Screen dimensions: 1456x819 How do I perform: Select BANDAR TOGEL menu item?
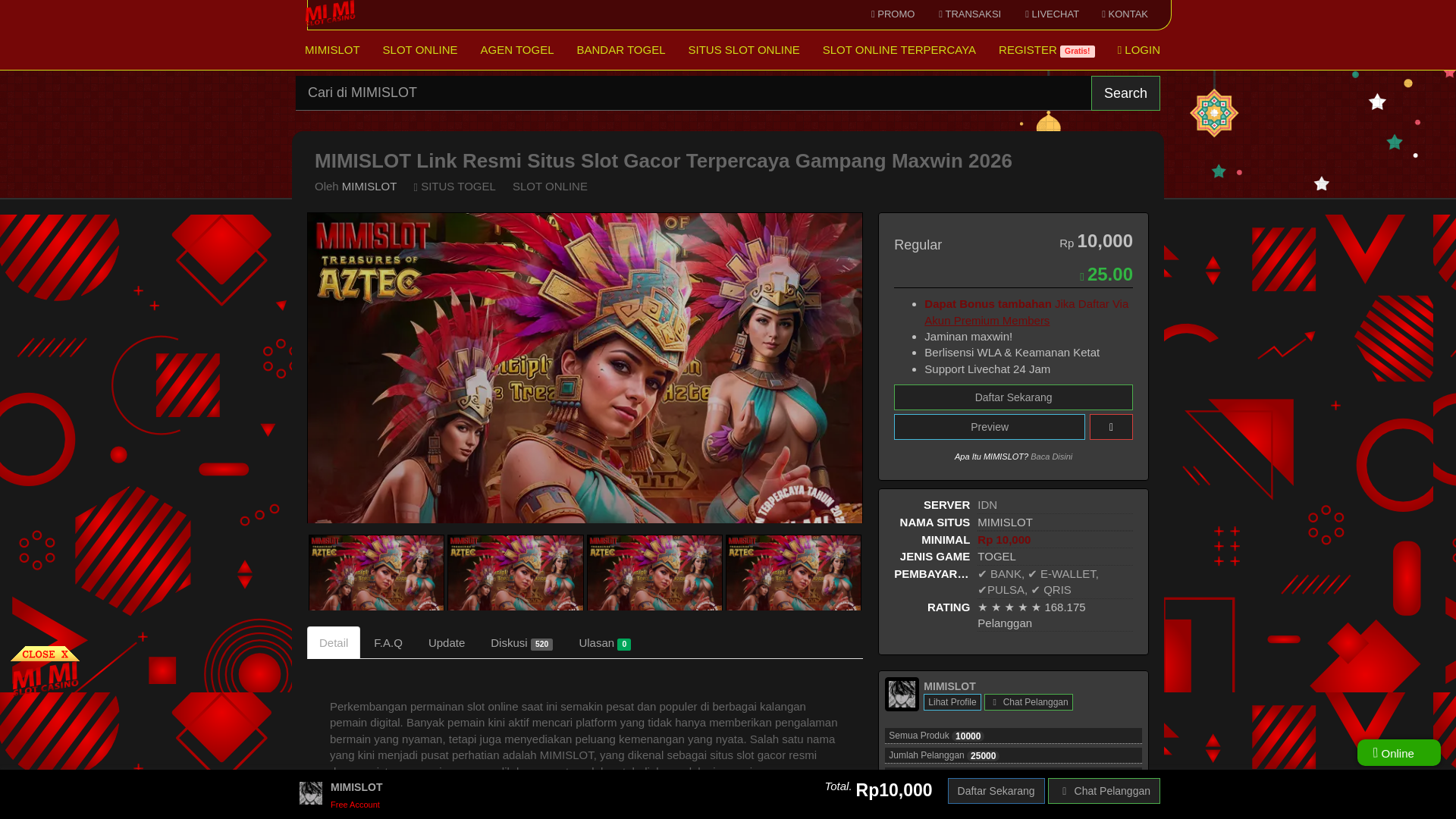pos(621,50)
